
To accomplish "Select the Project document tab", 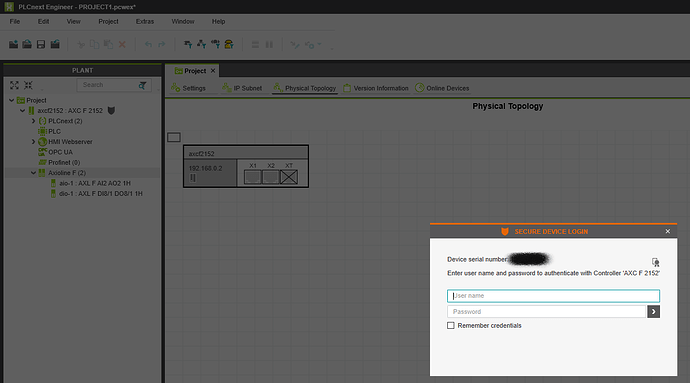I will [x=191, y=71].
